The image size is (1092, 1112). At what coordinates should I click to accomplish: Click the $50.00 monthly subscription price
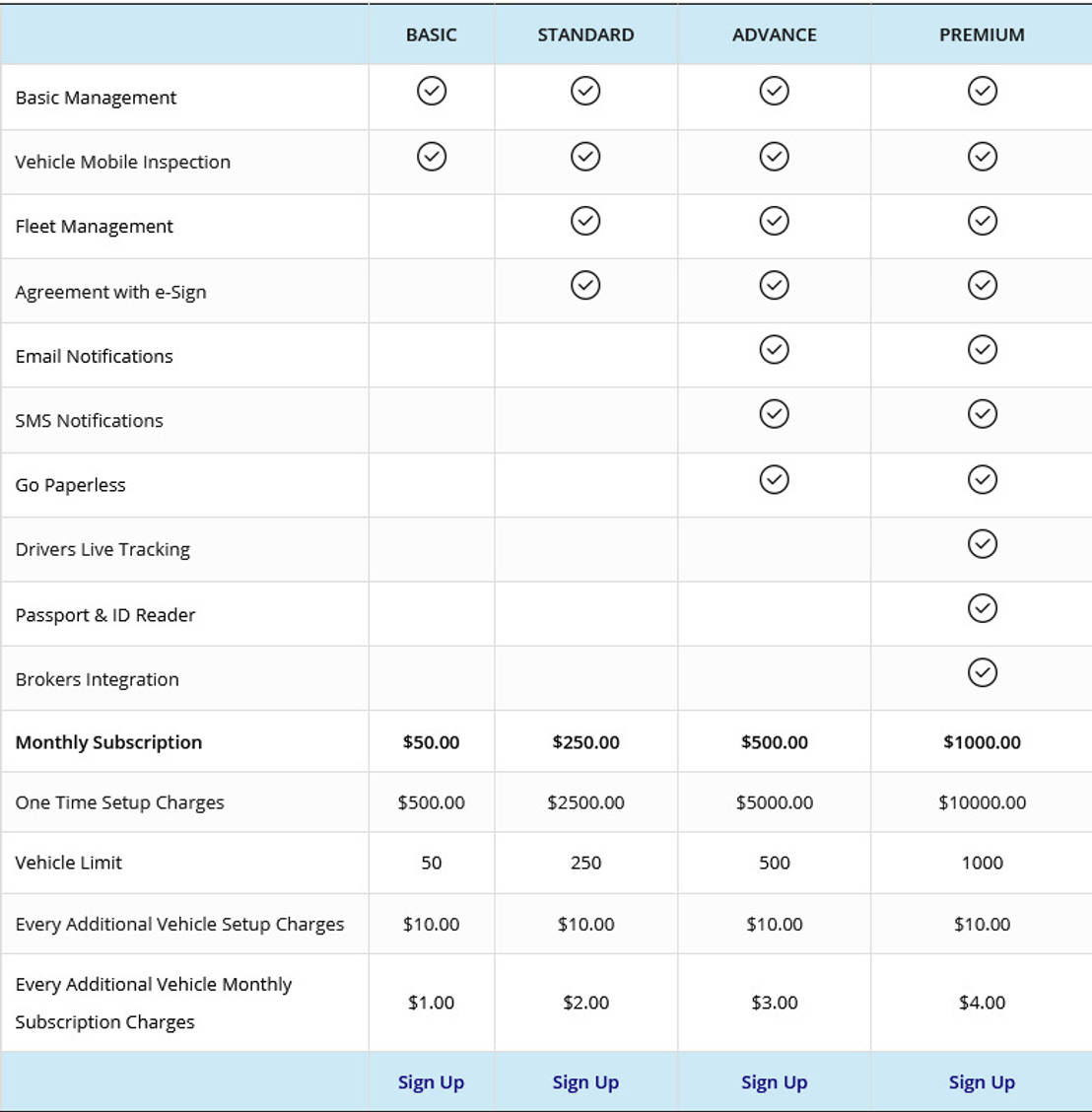coord(431,742)
